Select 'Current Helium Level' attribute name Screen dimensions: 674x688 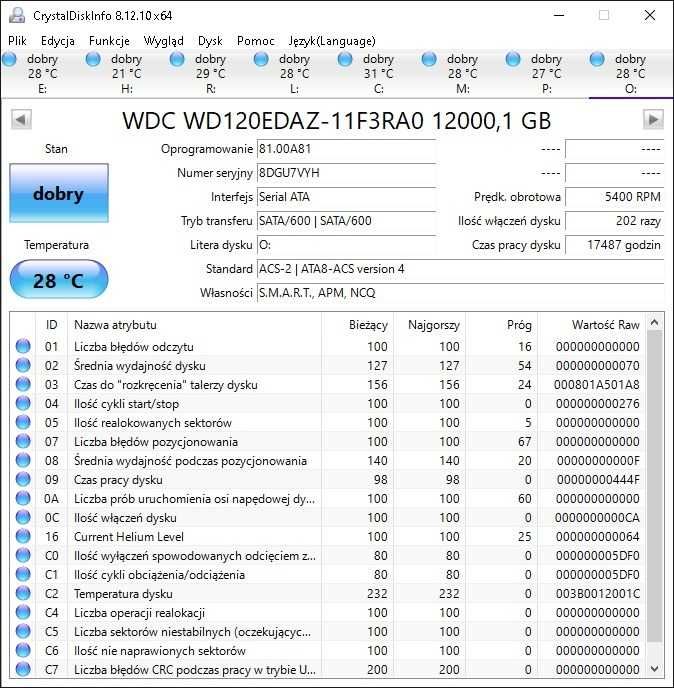coord(129,537)
